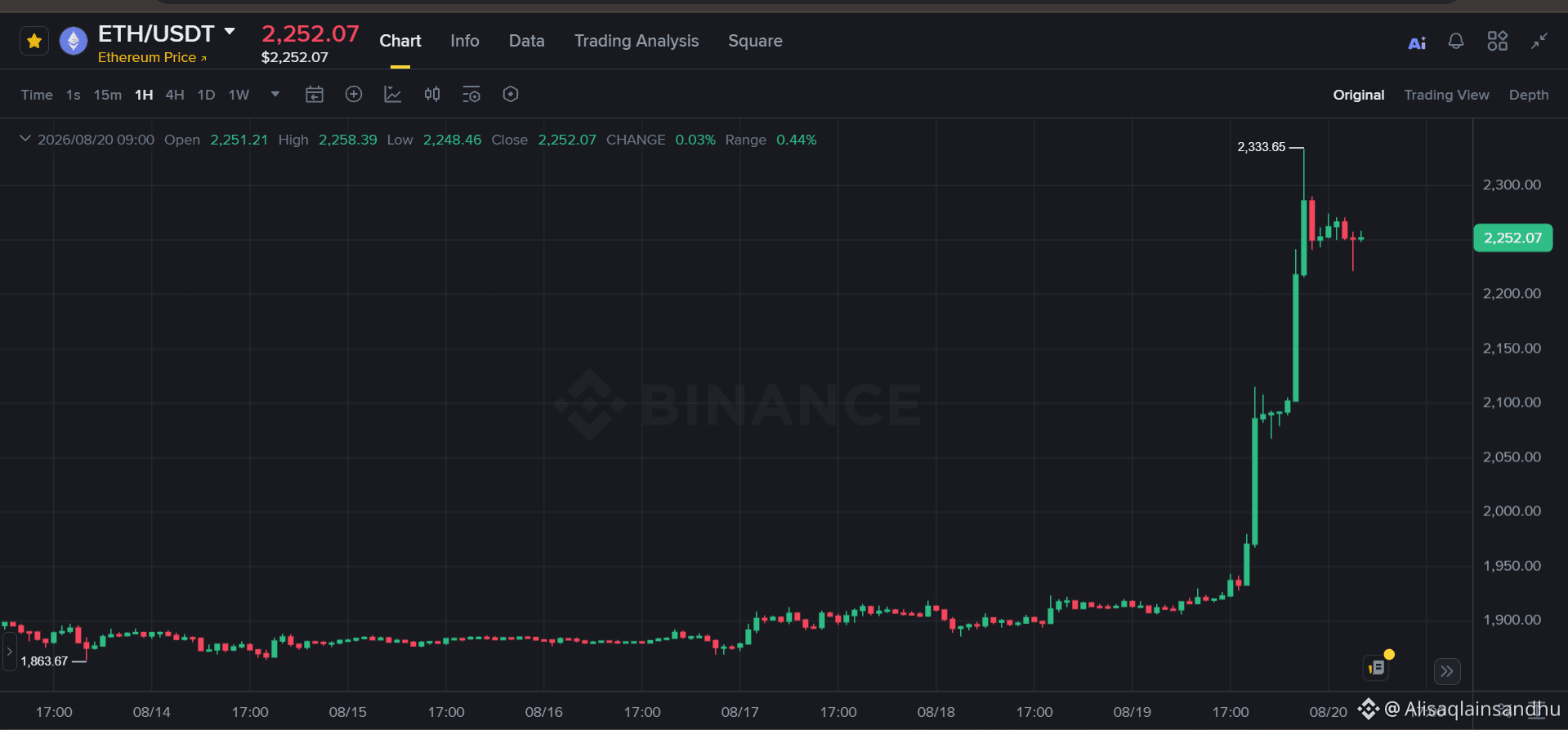Switch to Trading View chart
Screen dimensions: 1568x730
(1446, 95)
